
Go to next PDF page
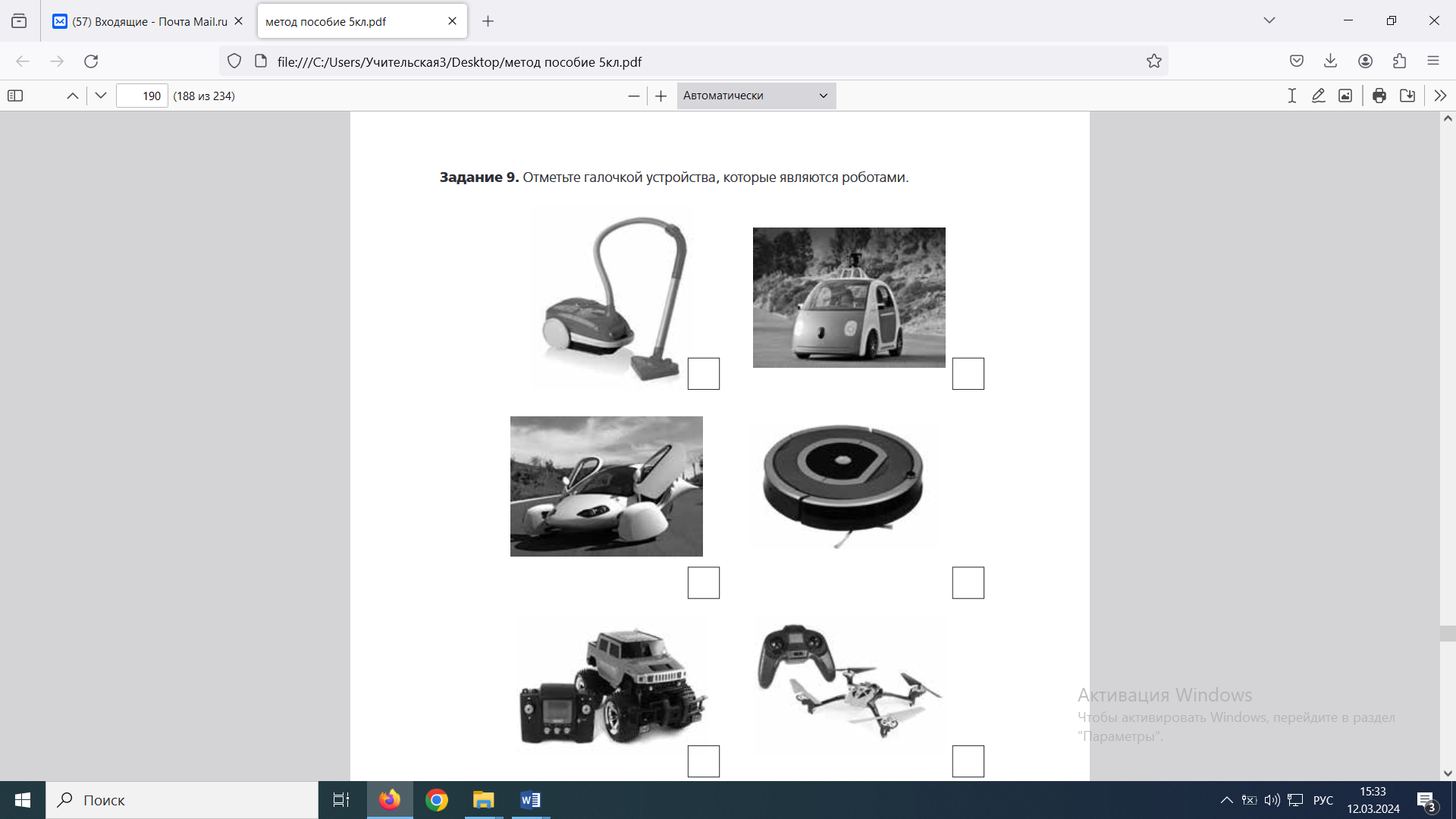coord(101,96)
